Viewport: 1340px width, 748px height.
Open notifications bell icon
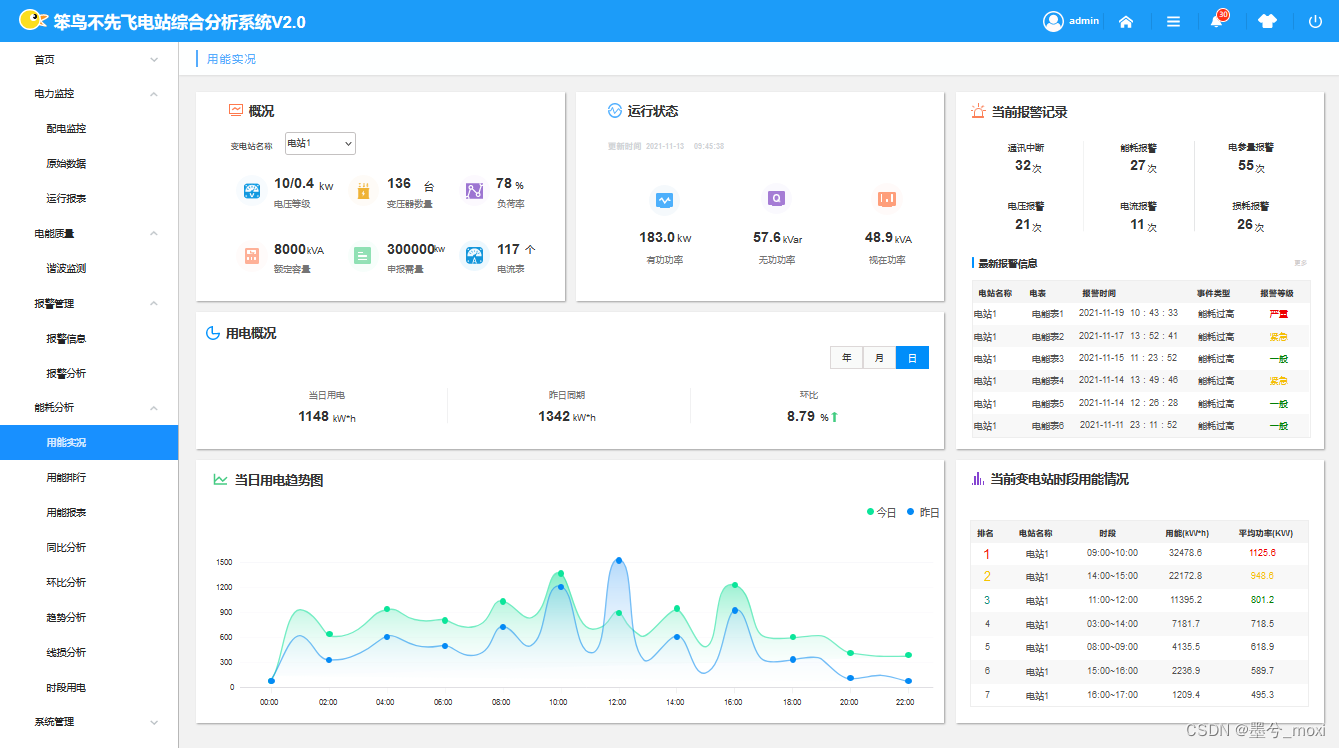[x=1217, y=21]
